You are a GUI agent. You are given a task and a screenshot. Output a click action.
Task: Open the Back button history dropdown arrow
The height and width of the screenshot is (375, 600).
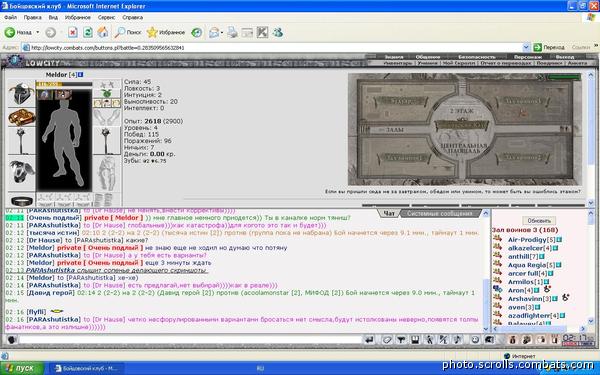tap(38, 33)
